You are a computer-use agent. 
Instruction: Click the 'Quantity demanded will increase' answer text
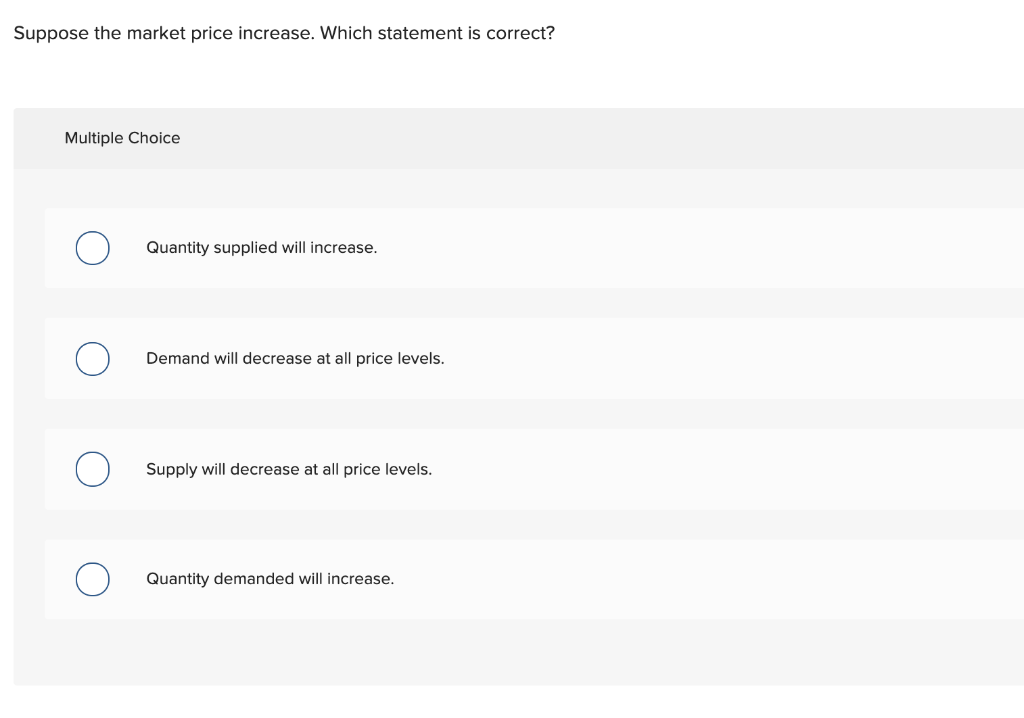270,578
